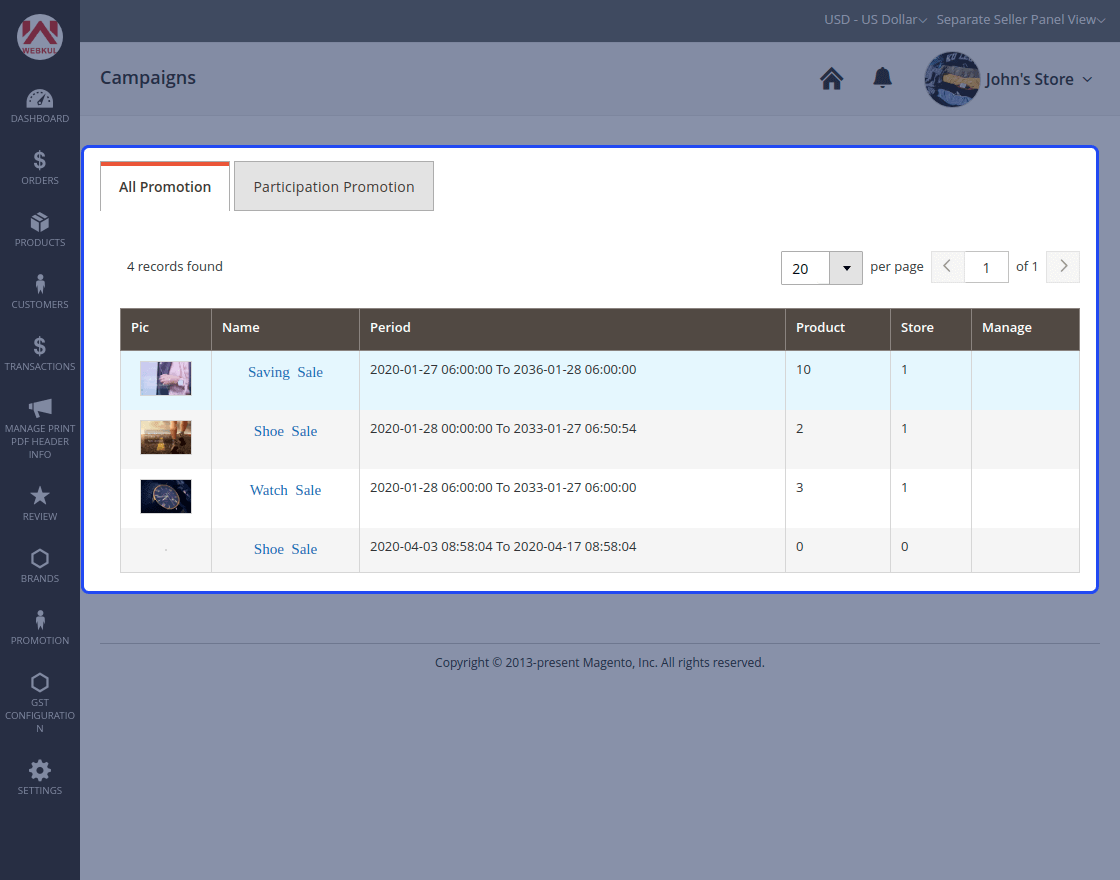Open Transactions dollar icon in sidebar
1120x880 pixels.
tap(40, 346)
